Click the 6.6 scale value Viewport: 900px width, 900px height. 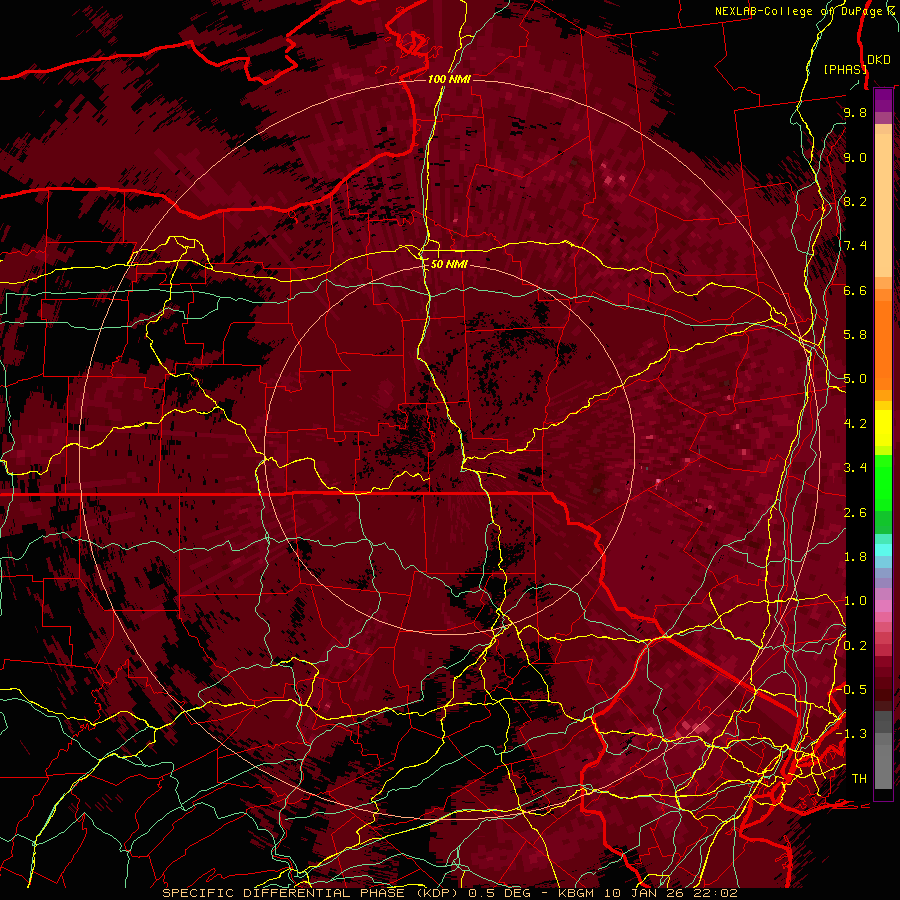855,290
